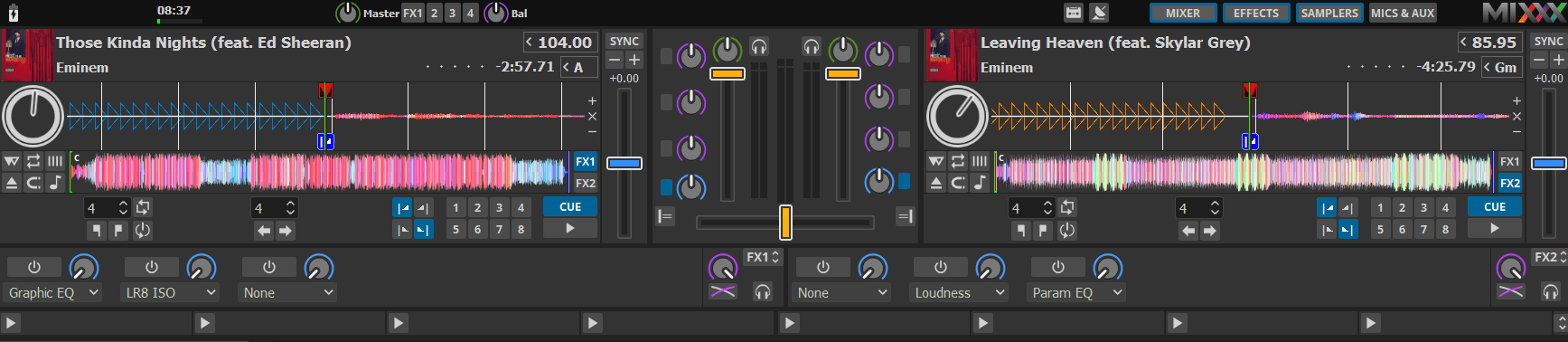Click left deck beatloop size field

pos(107,208)
